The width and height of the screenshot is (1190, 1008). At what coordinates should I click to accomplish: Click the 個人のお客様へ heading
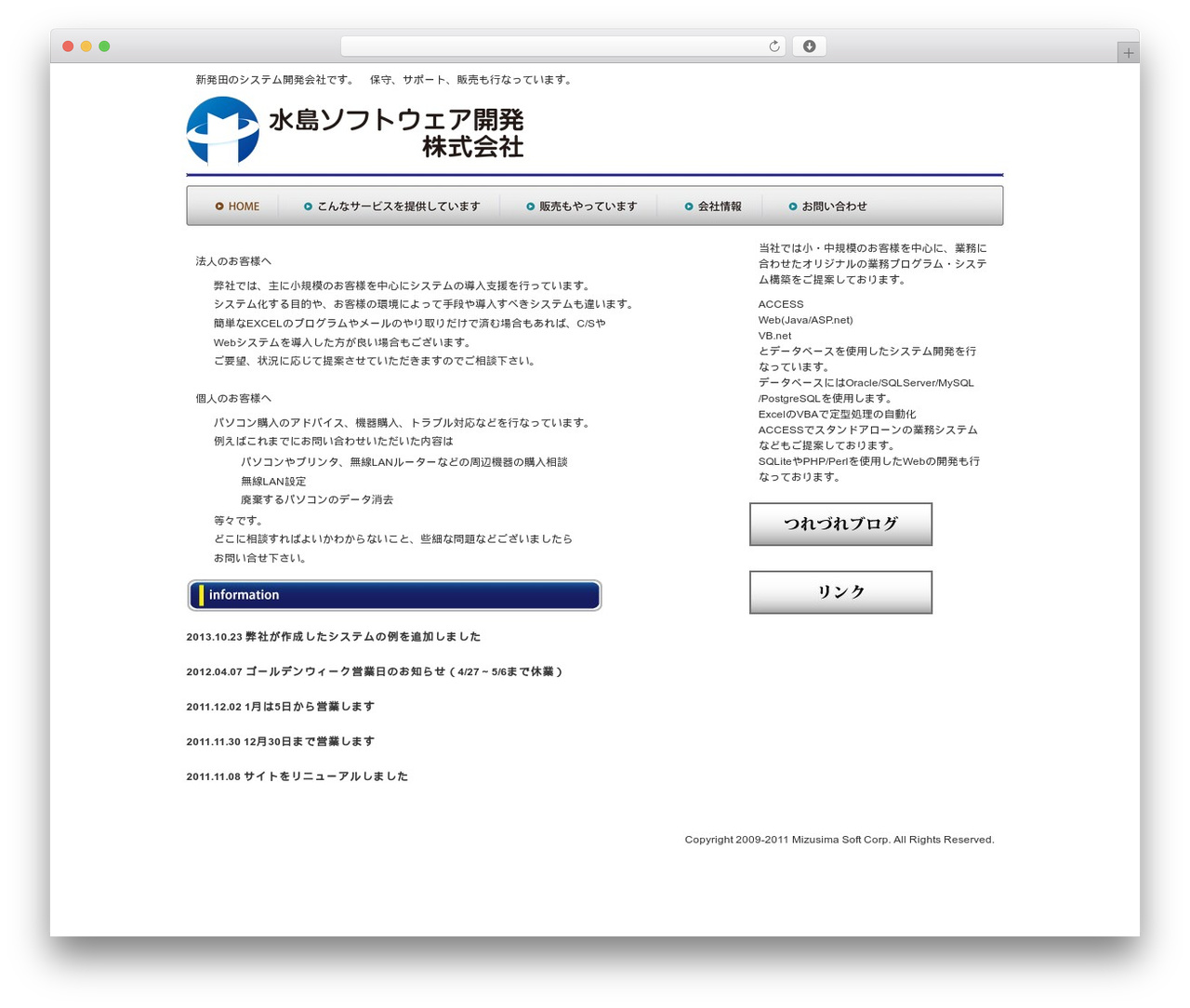click(233, 398)
